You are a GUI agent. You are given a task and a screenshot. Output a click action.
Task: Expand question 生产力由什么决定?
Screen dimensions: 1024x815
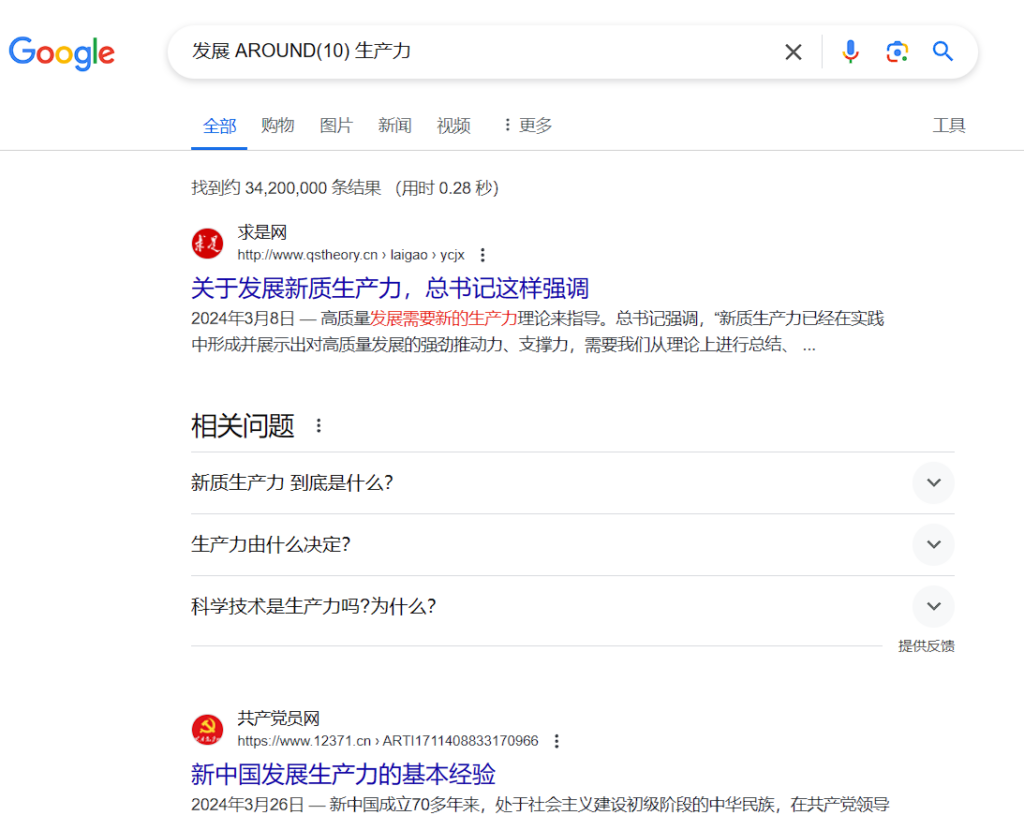click(x=572, y=544)
